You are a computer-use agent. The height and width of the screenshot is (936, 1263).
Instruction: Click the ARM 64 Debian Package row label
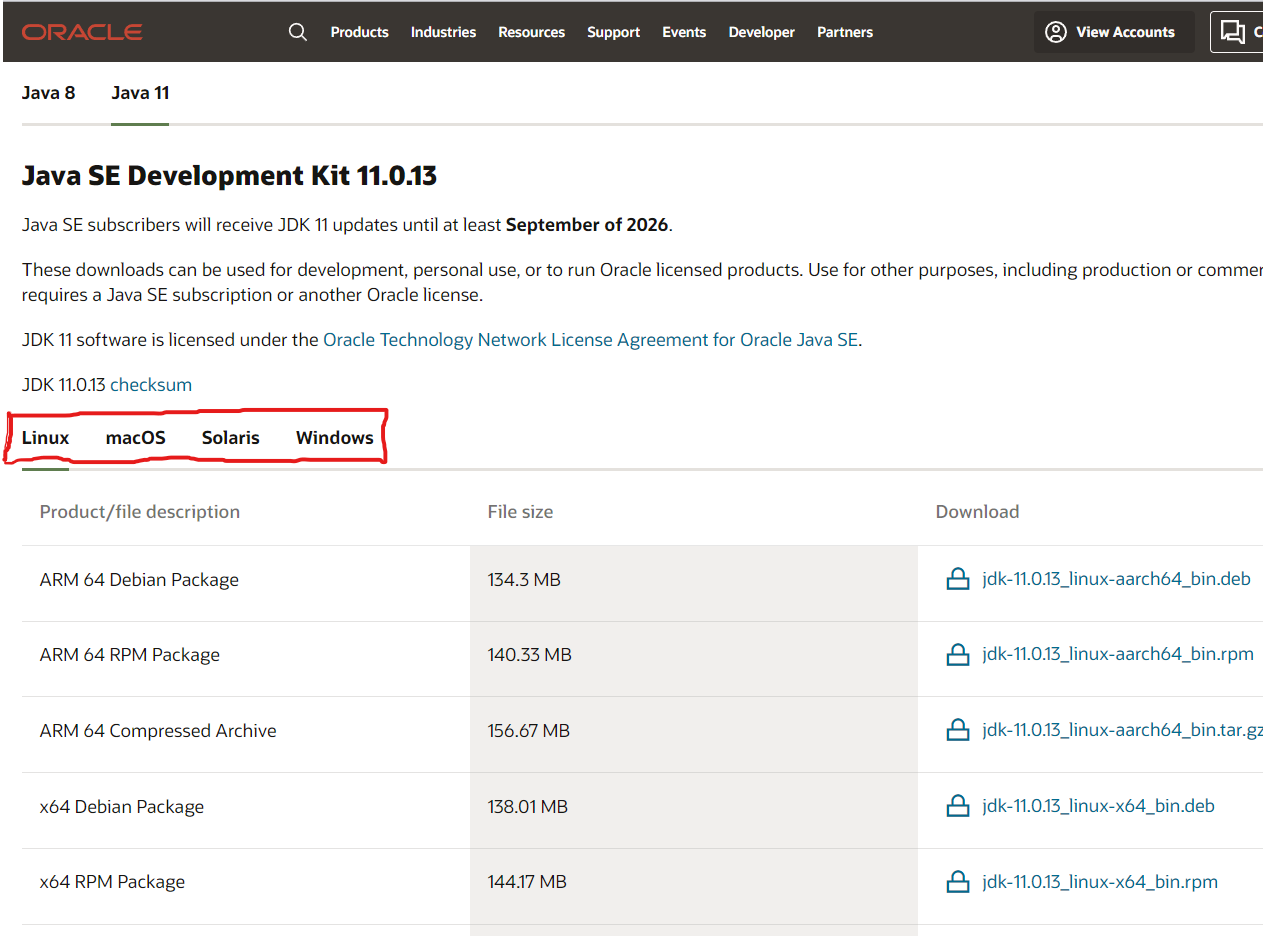[x=139, y=580]
